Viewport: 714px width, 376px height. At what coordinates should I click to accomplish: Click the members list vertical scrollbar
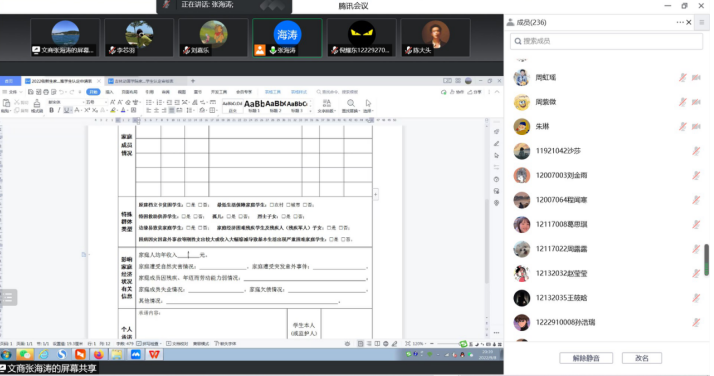click(x=707, y=260)
